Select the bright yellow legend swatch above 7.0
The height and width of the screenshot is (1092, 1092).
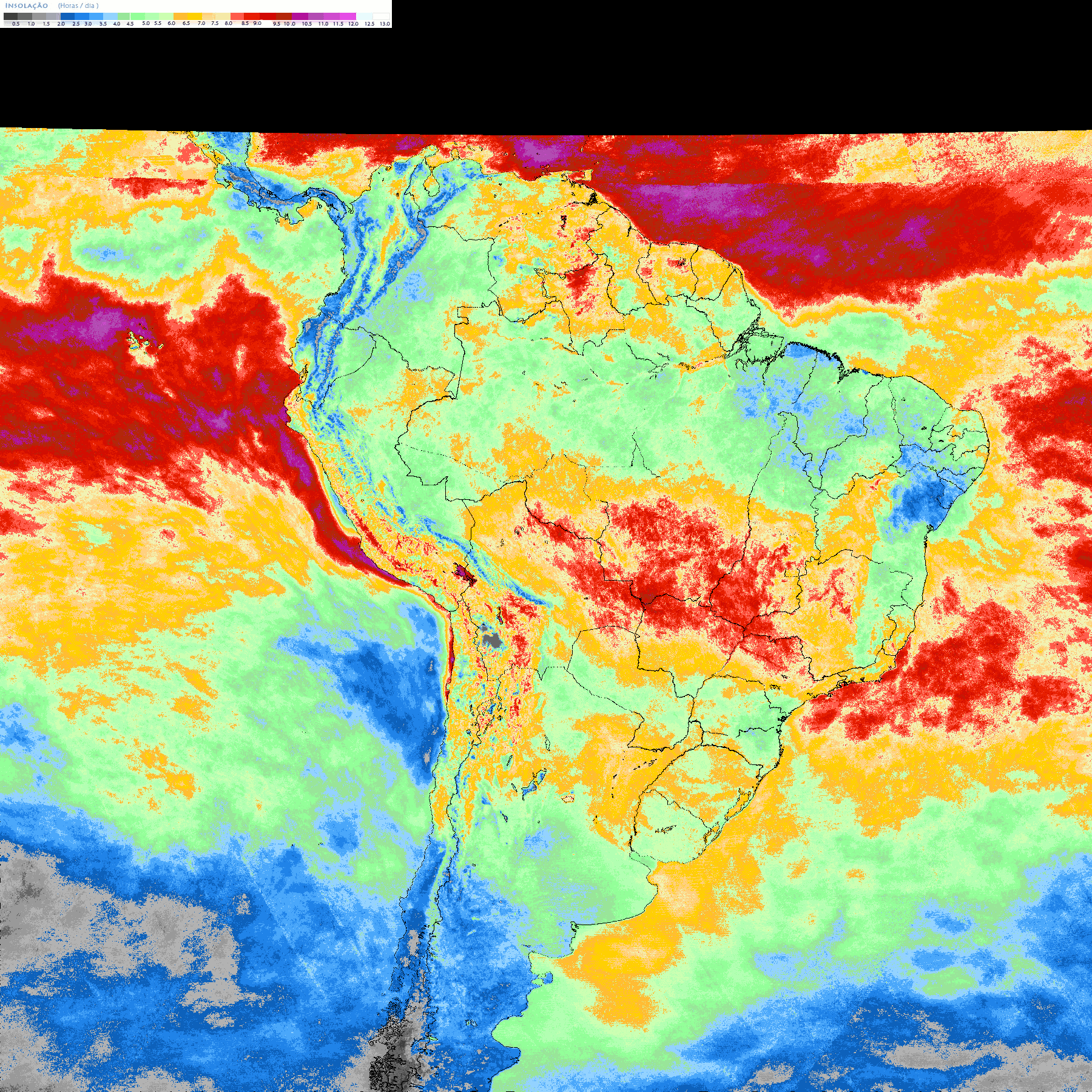pyautogui.click(x=195, y=16)
